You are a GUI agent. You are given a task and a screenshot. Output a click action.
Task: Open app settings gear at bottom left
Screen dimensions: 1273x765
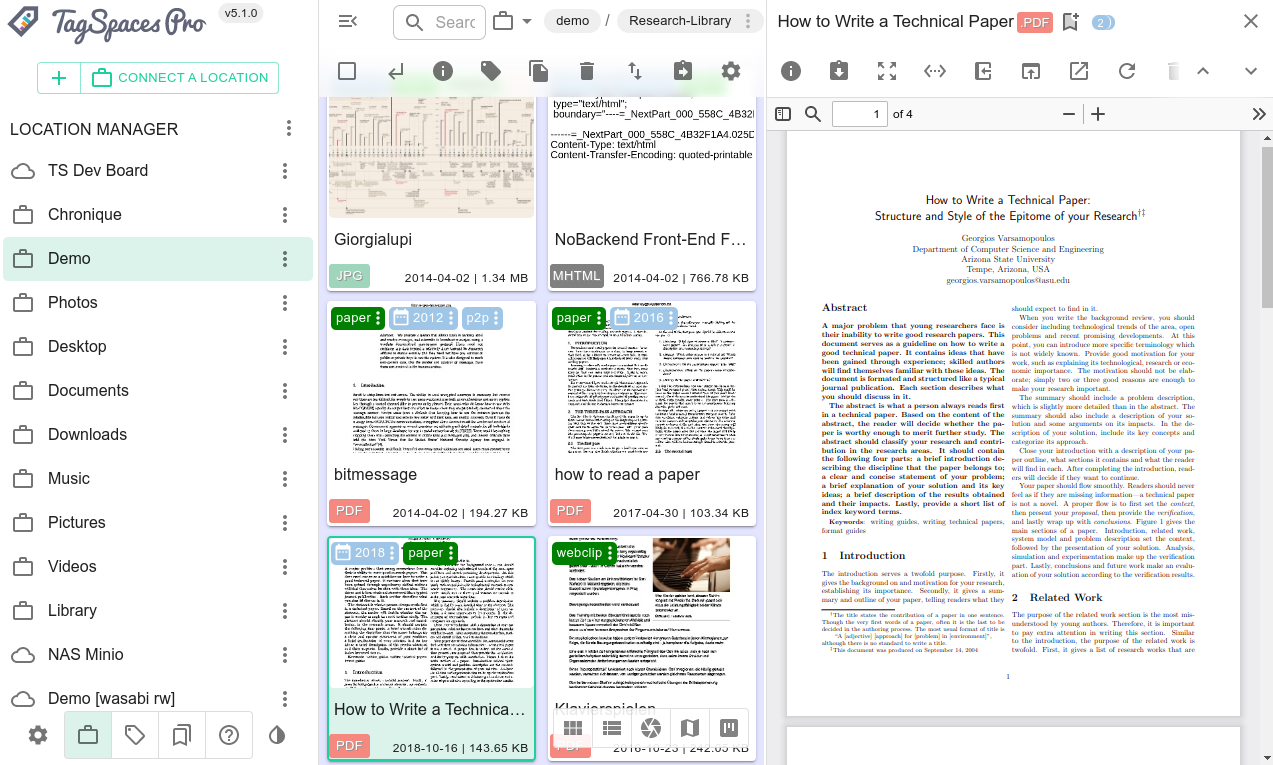click(x=38, y=735)
